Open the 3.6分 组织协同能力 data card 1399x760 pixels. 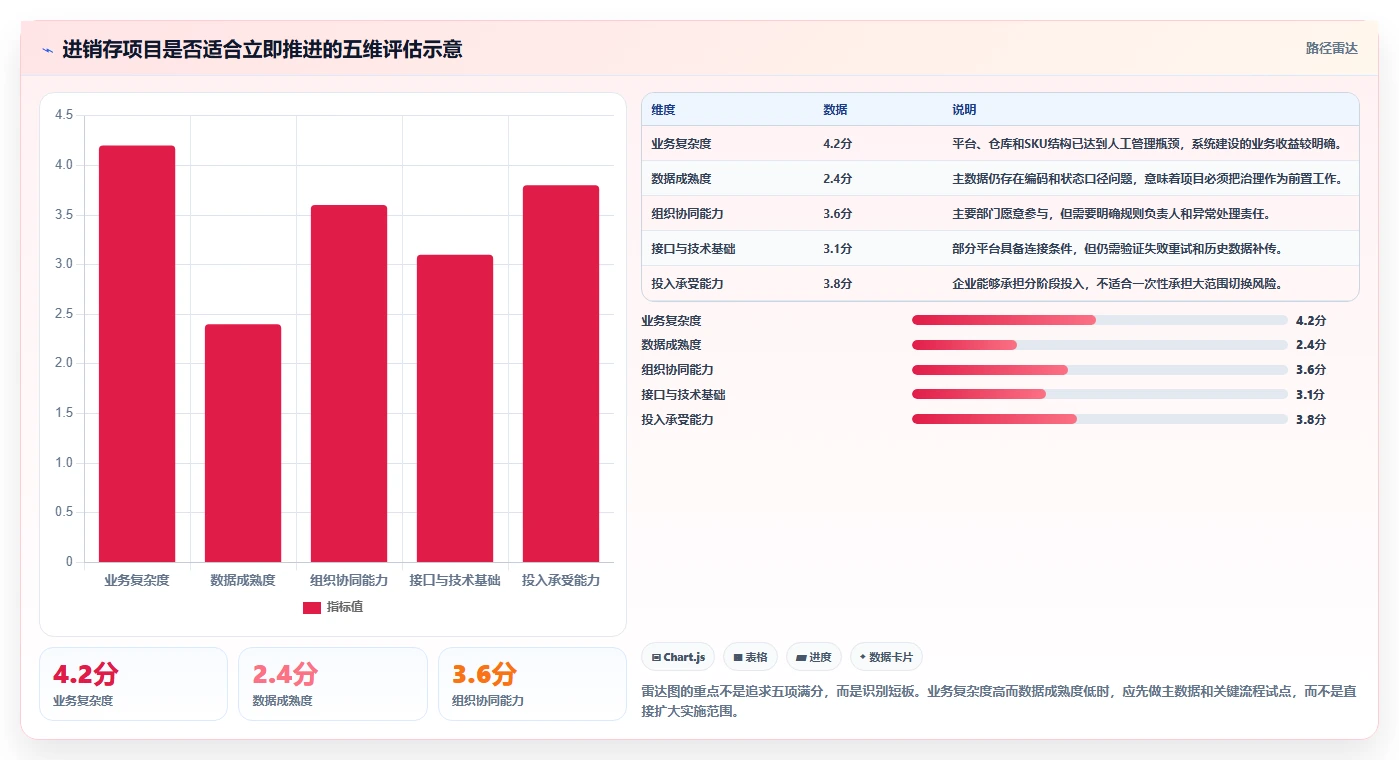pos(532,684)
